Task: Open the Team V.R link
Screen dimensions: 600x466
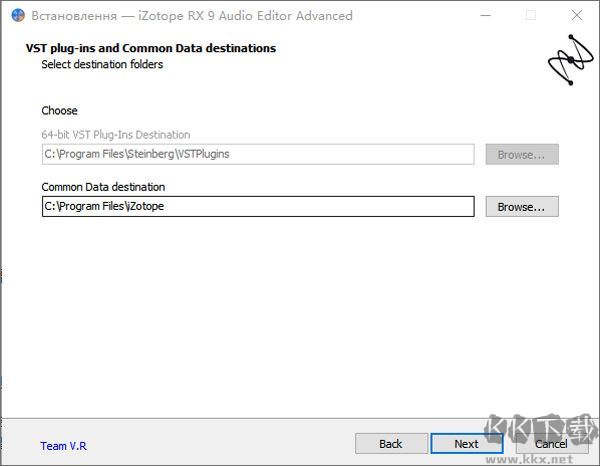Action: (x=64, y=446)
